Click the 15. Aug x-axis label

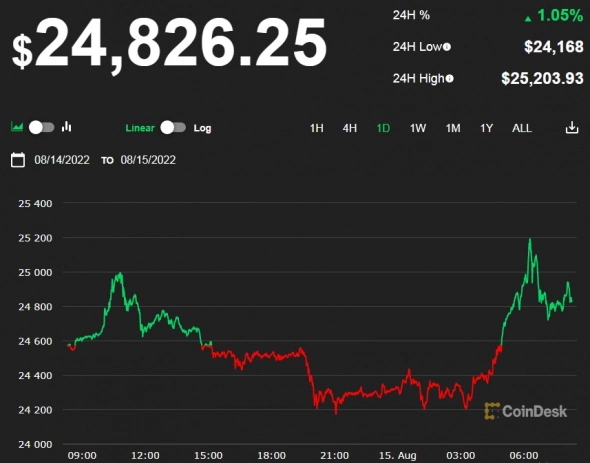(398, 456)
